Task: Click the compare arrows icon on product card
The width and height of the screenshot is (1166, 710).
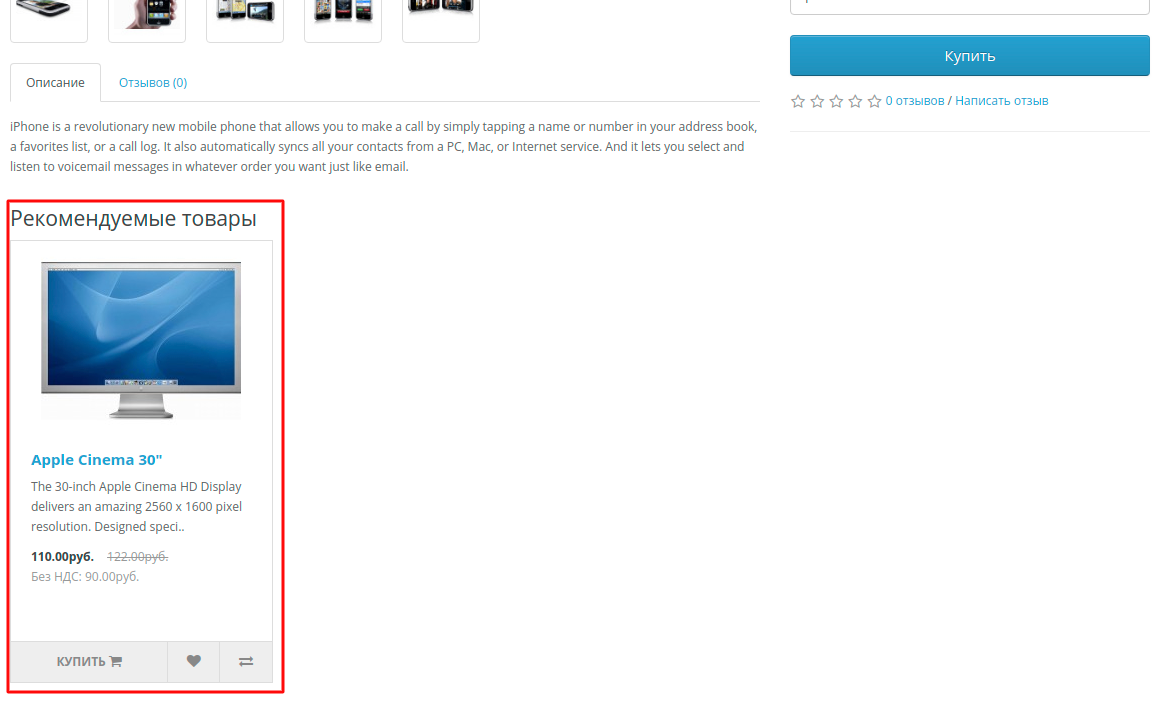Action: 246,661
